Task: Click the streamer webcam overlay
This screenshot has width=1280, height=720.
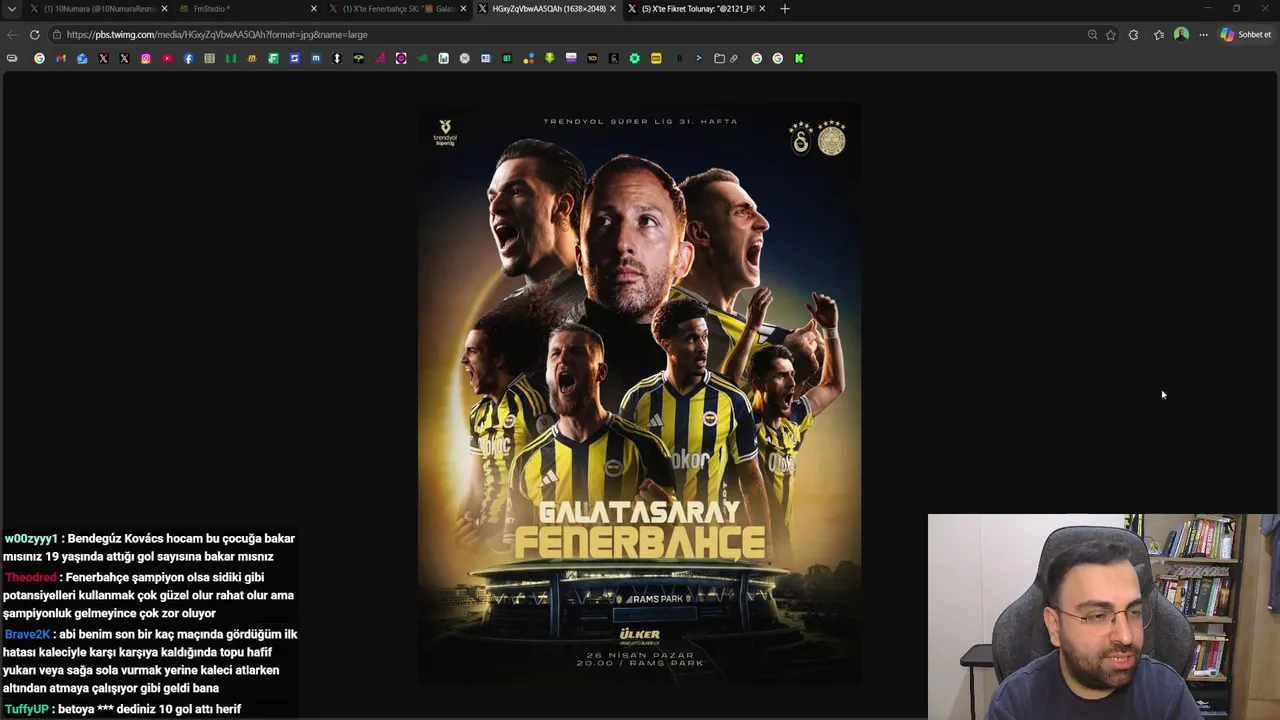Action: (1103, 617)
